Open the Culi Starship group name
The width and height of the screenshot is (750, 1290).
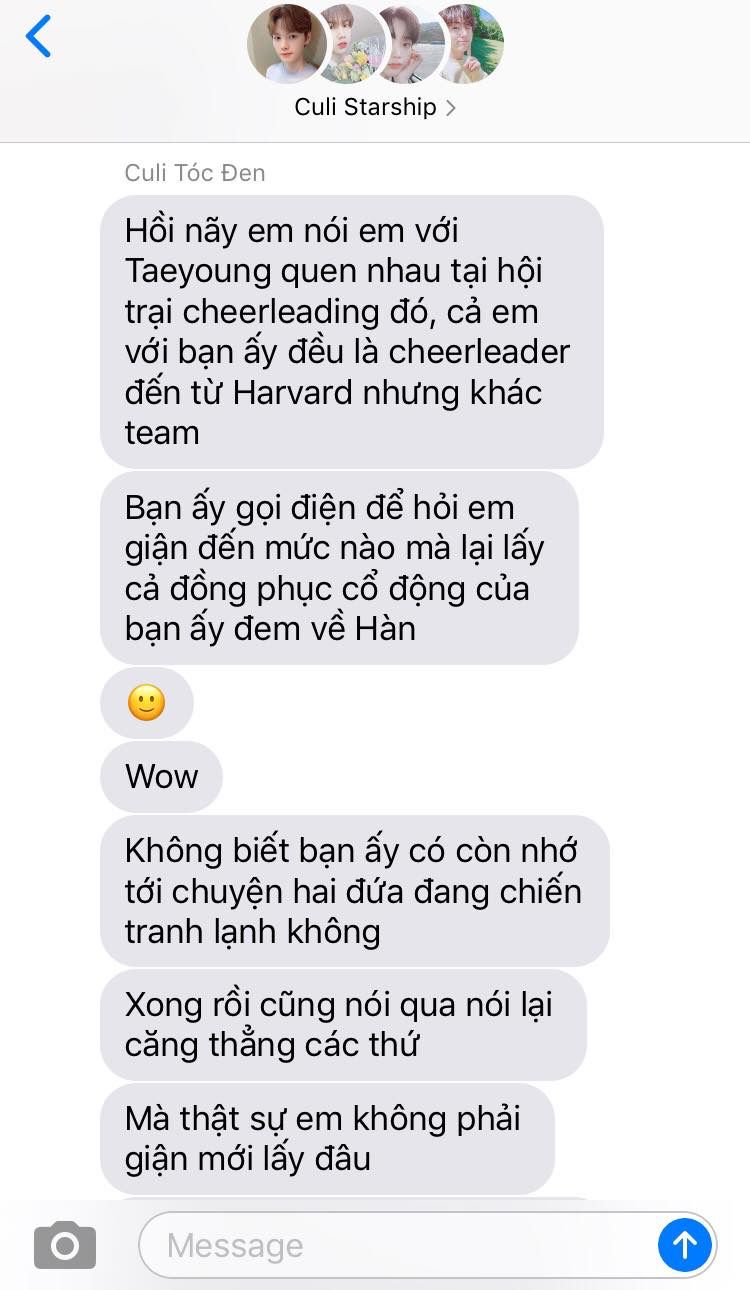pos(366,107)
